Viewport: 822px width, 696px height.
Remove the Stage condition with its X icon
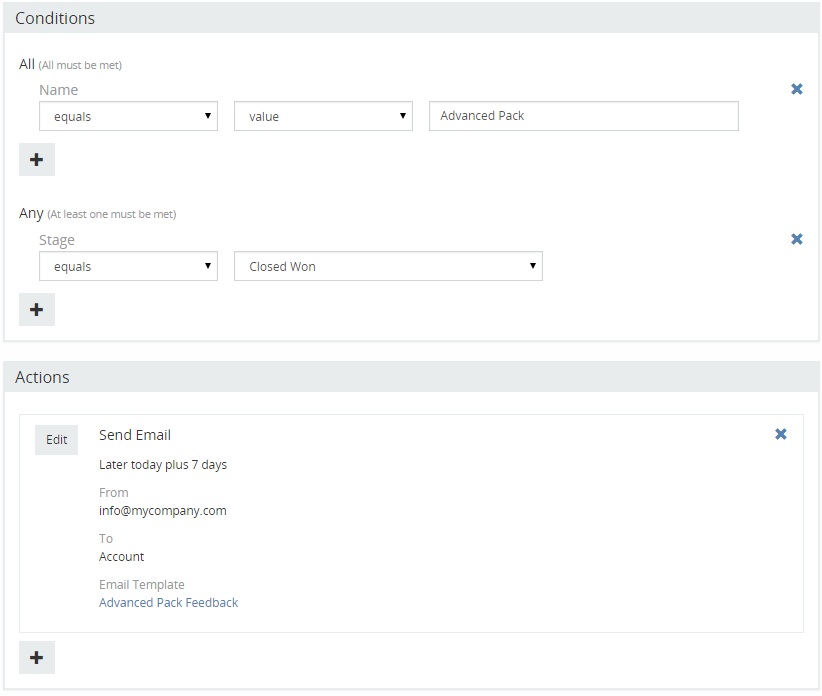coord(796,239)
